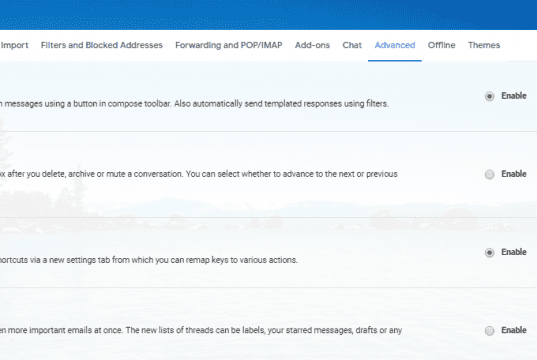Open the Add-ons settings tab
The height and width of the screenshot is (360, 537).
click(x=312, y=45)
